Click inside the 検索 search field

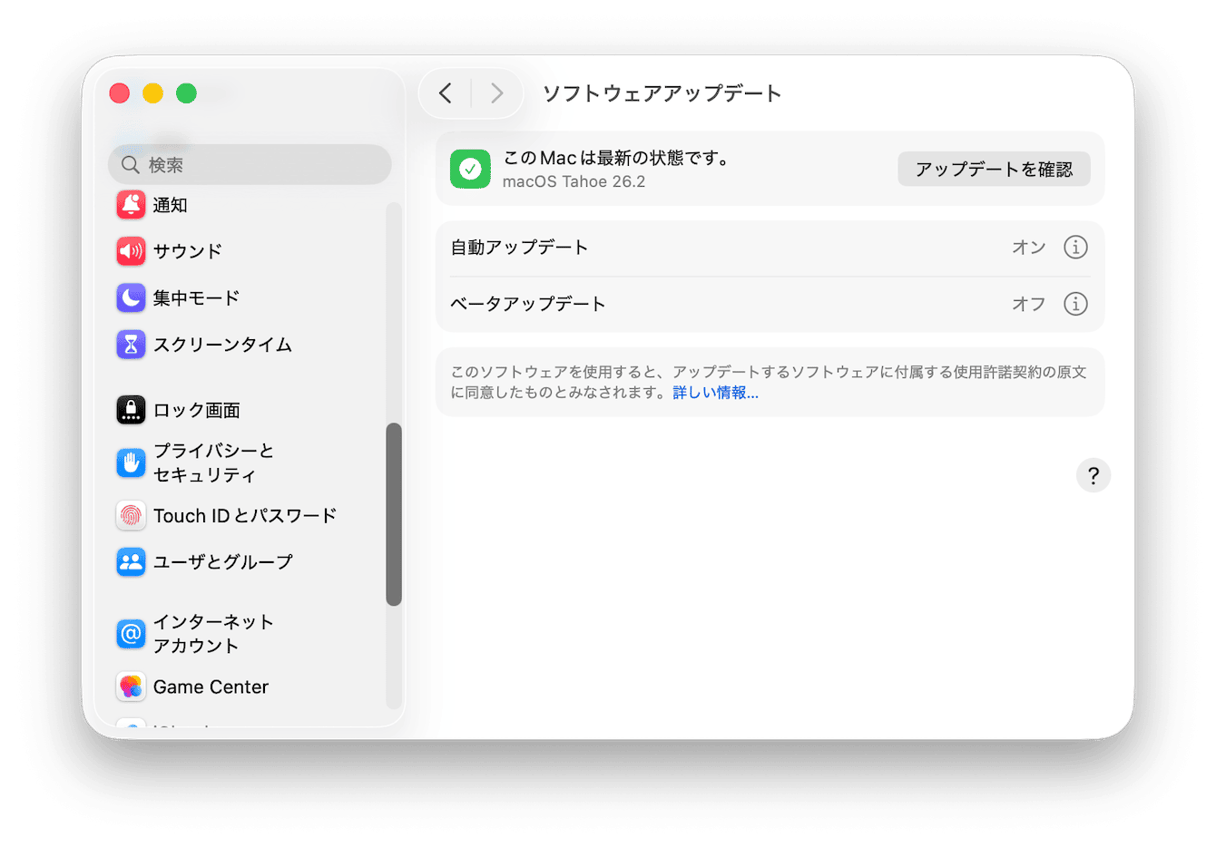[x=249, y=164]
